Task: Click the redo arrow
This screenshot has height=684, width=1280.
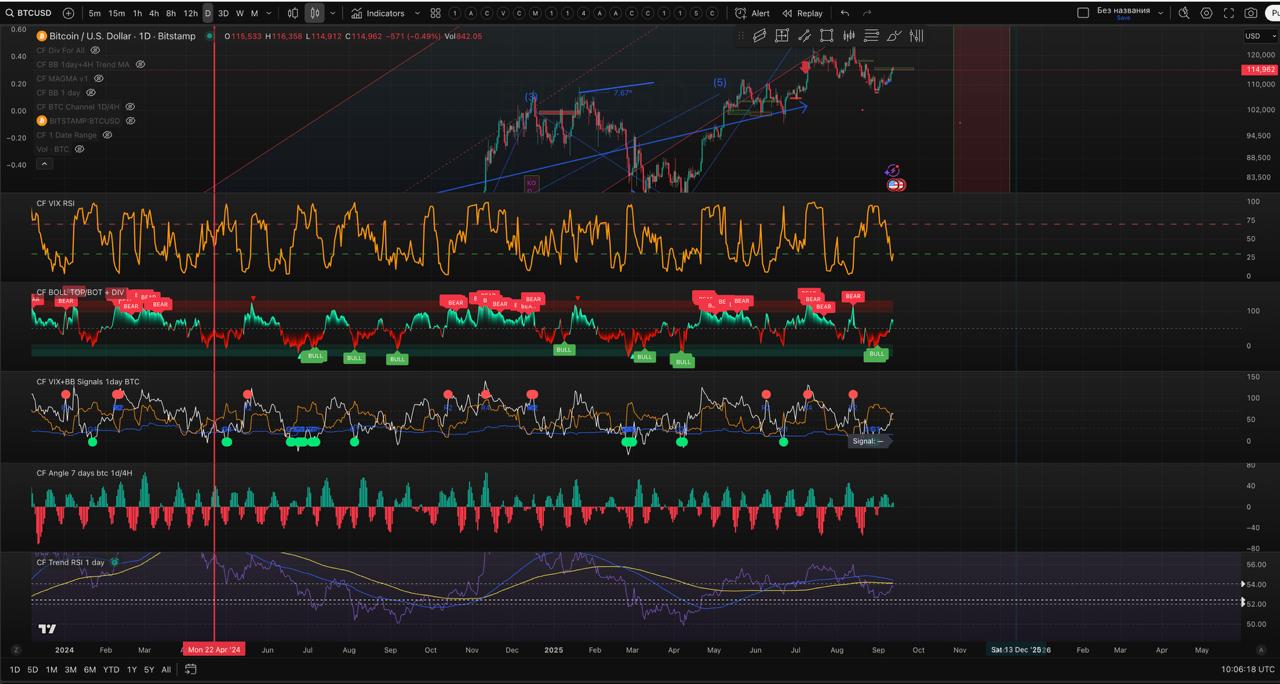Action: (x=867, y=13)
